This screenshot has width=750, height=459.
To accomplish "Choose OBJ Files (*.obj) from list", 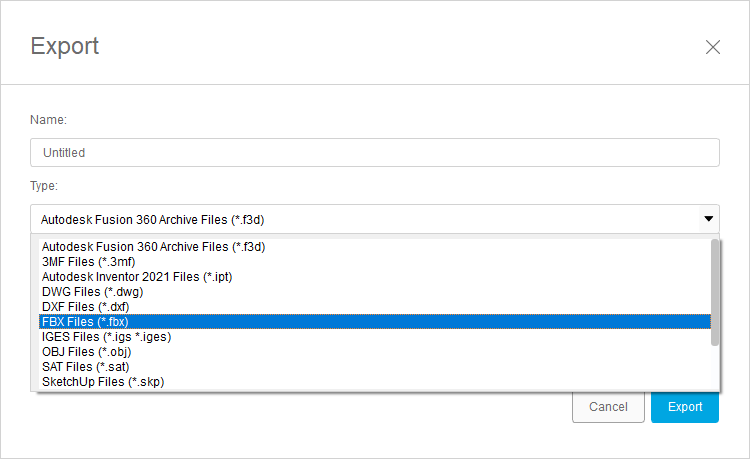I will 375,352.
